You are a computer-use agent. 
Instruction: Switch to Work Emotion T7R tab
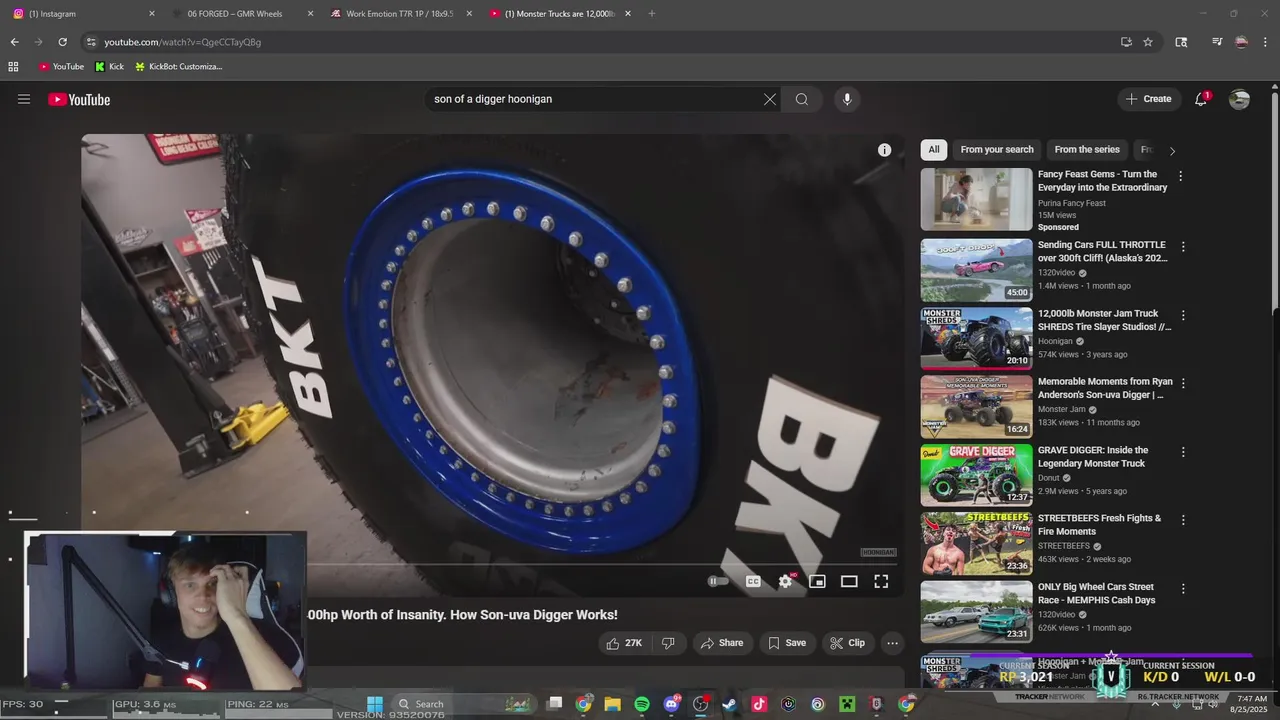(x=400, y=14)
